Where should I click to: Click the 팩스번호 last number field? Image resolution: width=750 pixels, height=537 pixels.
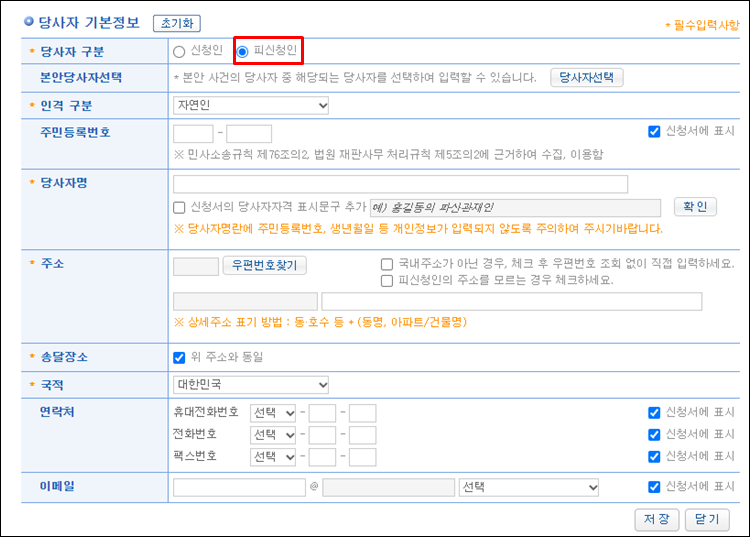point(363,457)
